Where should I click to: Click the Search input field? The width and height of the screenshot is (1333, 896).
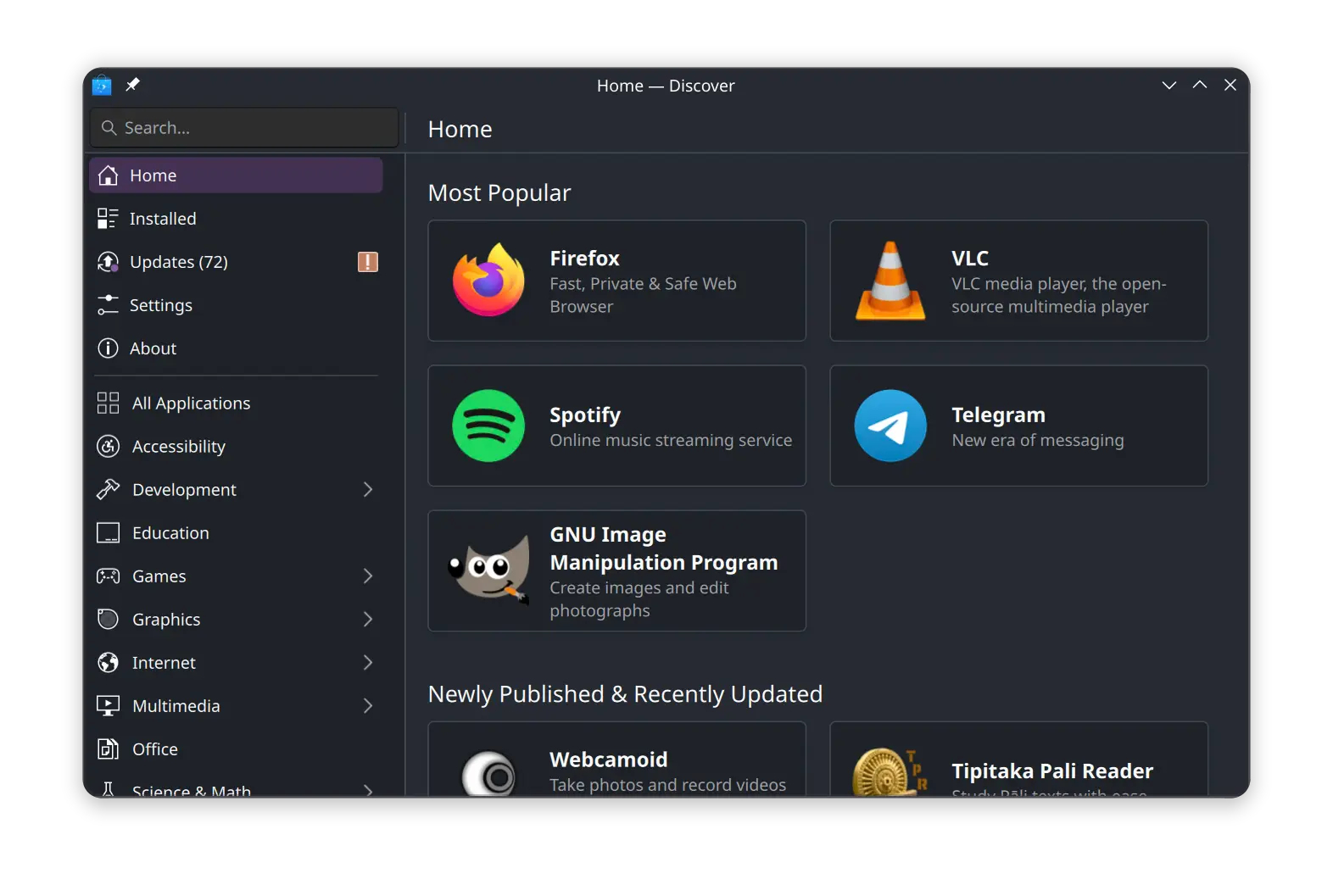coord(244,128)
